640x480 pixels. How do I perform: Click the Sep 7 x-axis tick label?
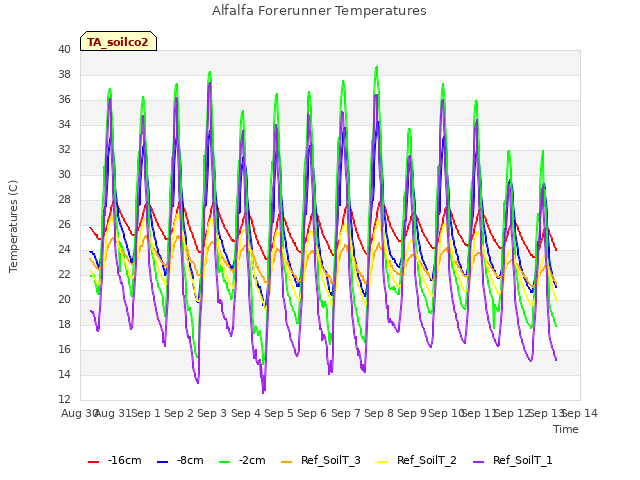pos(345,413)
